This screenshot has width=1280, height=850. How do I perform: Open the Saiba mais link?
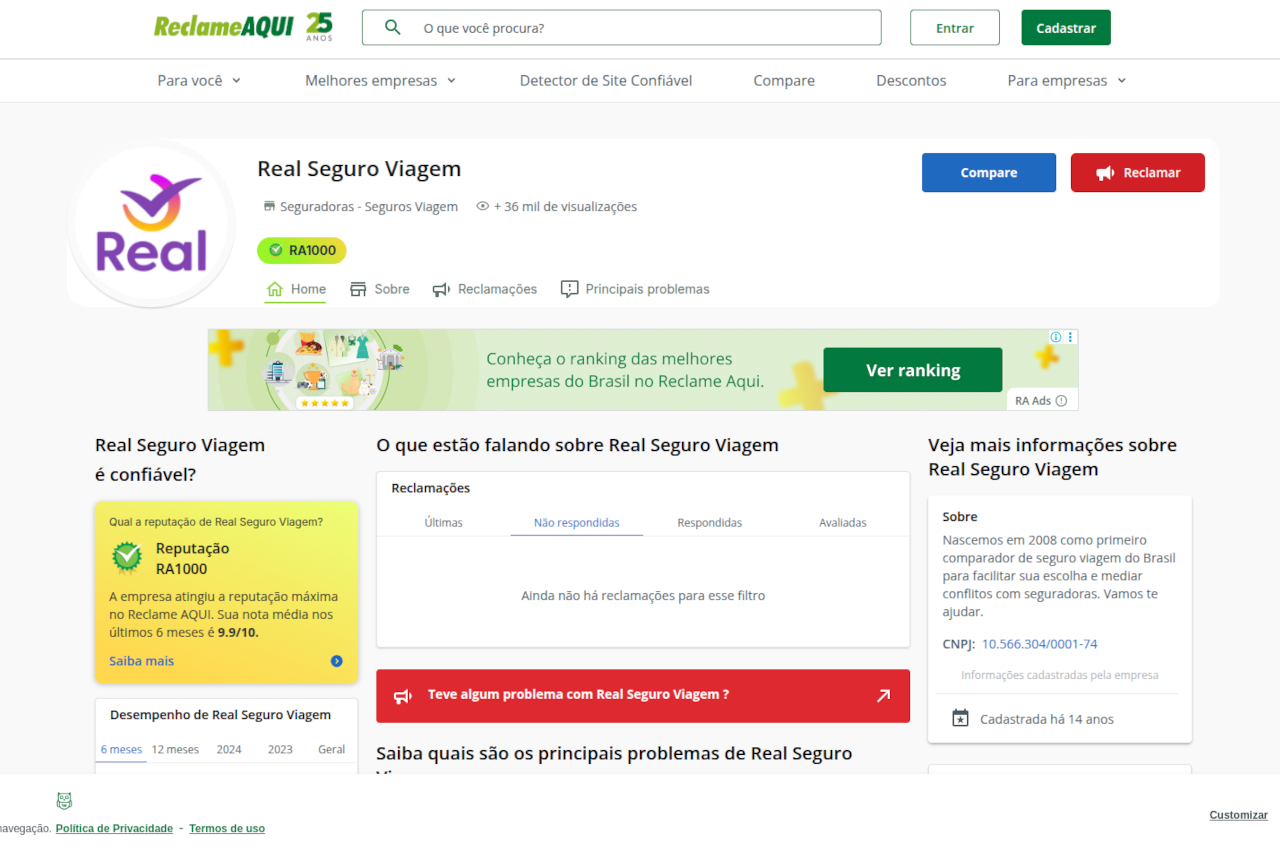[x=141, y=661]
